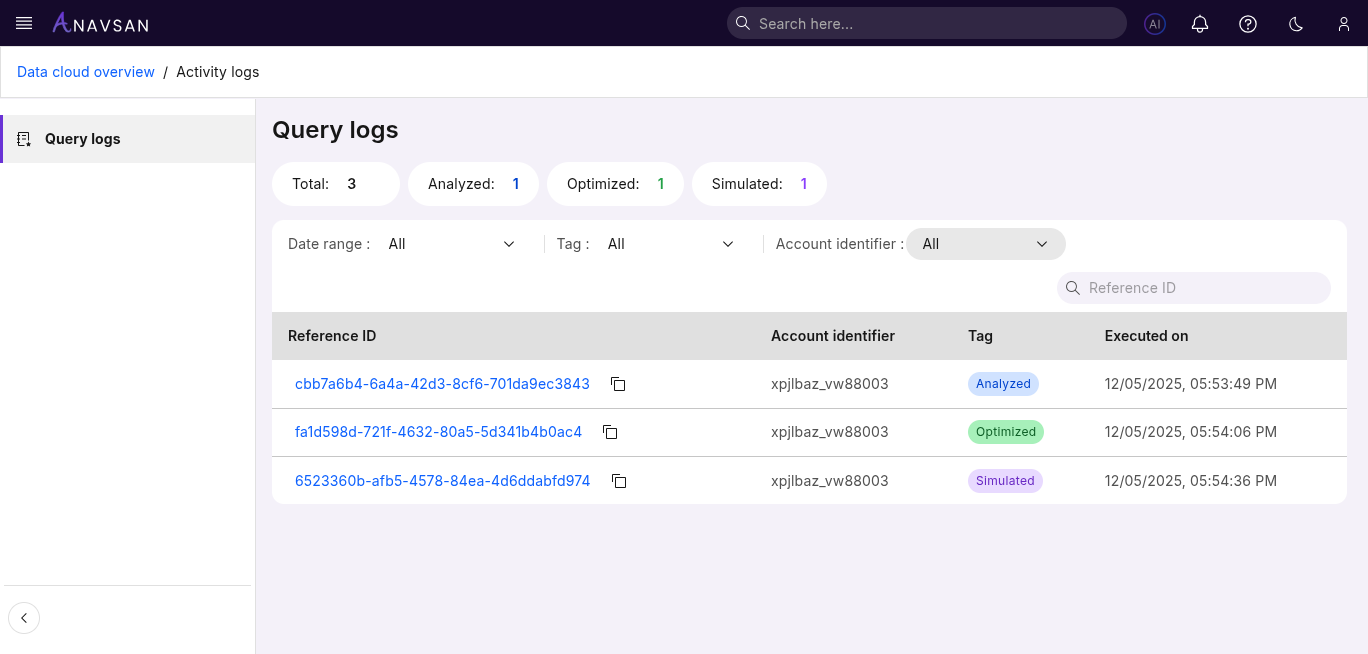
Task: Open query fa1d598d-721f-4632-80a5-5d341b4b0ac4
Action: [438, 431]
